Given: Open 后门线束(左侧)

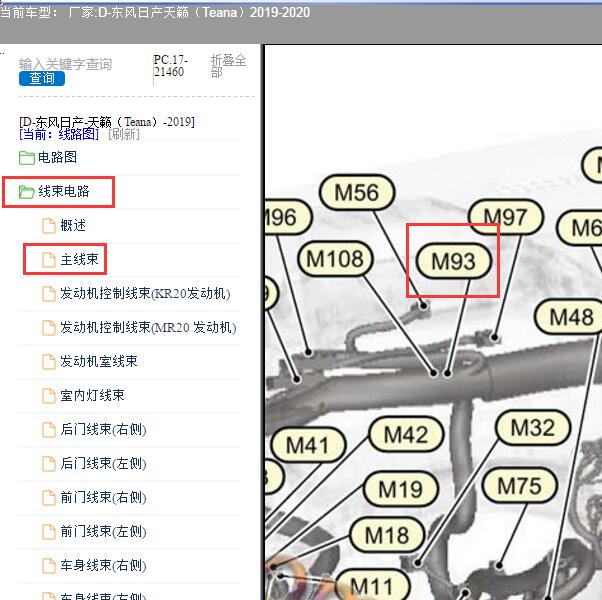Looking at the screenshot, I should pyautogui.click(x=103, y=463).
